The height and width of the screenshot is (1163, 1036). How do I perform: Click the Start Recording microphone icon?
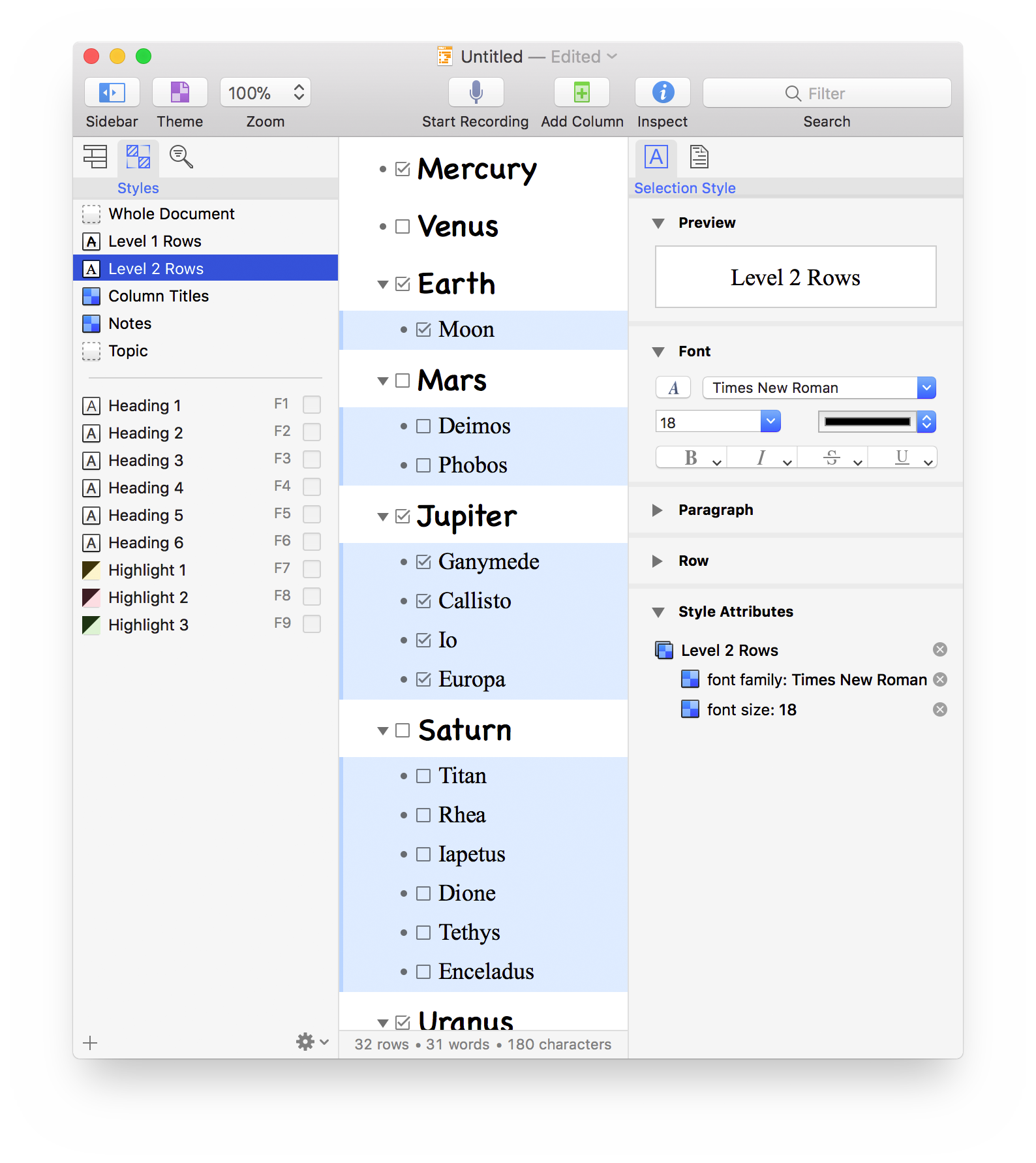click(x=476, y=93)
